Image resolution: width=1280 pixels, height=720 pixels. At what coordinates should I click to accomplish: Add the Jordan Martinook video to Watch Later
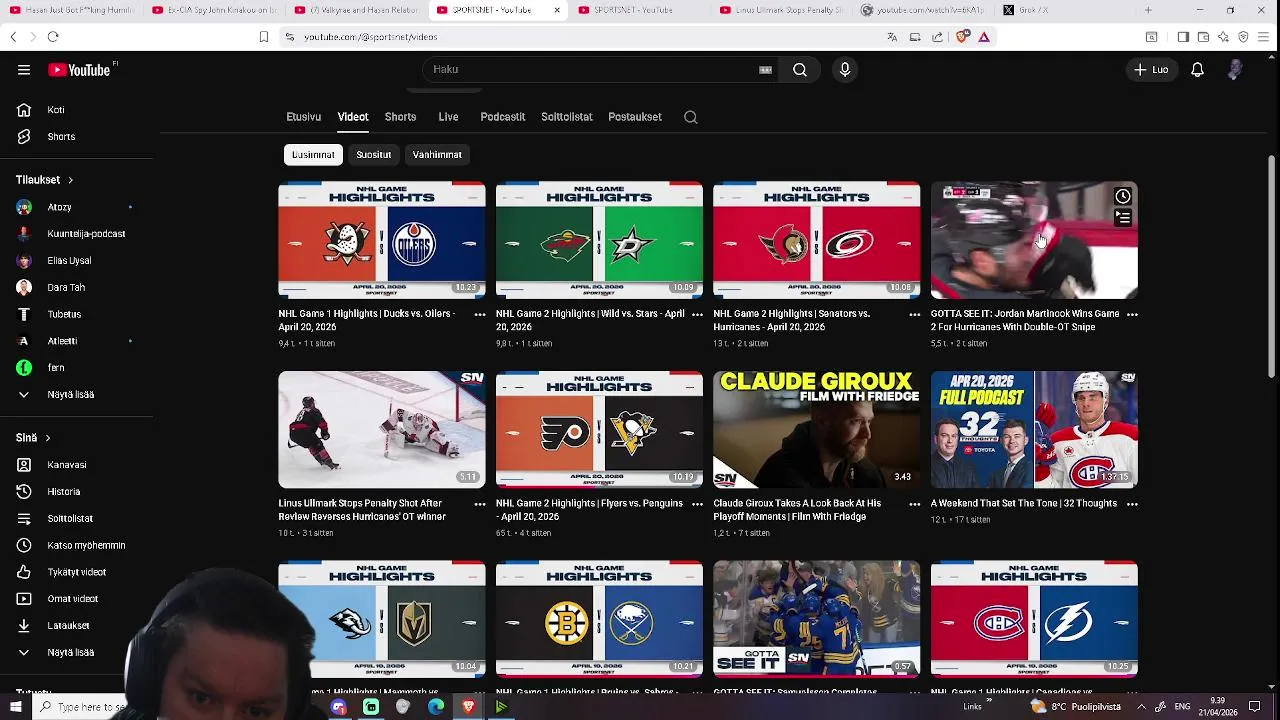[1123, 196]
